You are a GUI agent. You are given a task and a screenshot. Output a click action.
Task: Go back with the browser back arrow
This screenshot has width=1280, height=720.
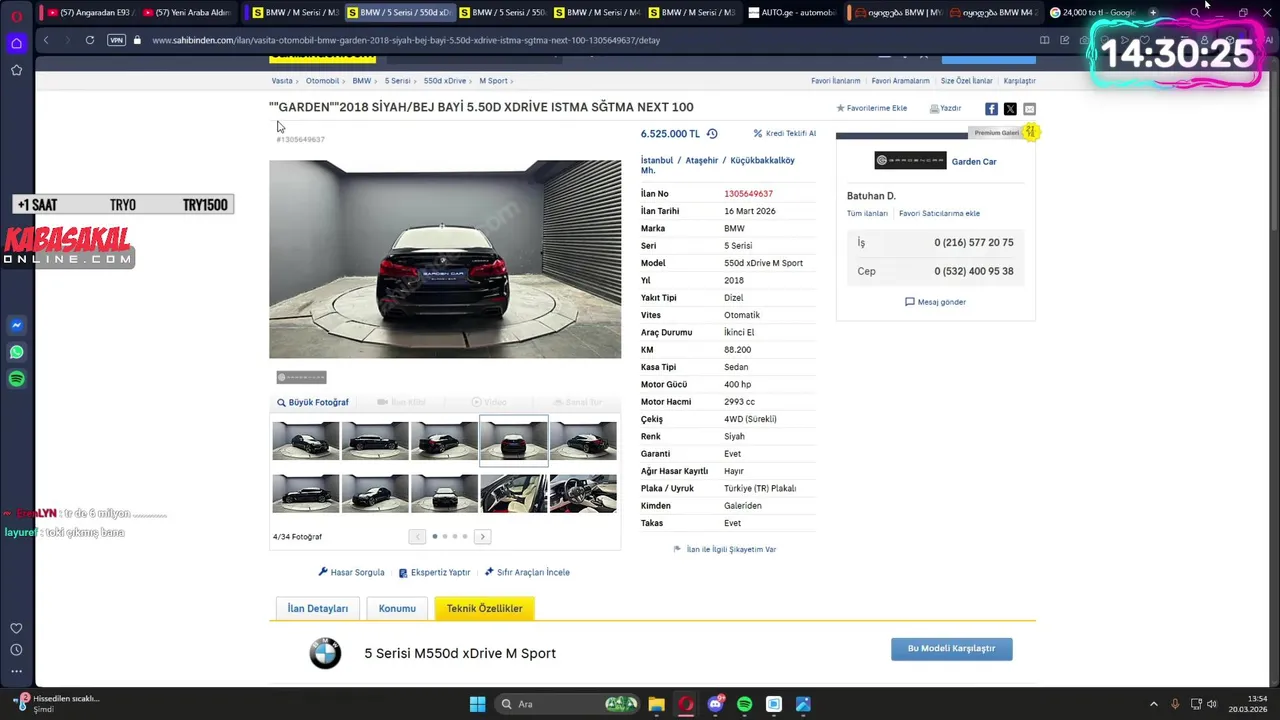click(46, 40)
